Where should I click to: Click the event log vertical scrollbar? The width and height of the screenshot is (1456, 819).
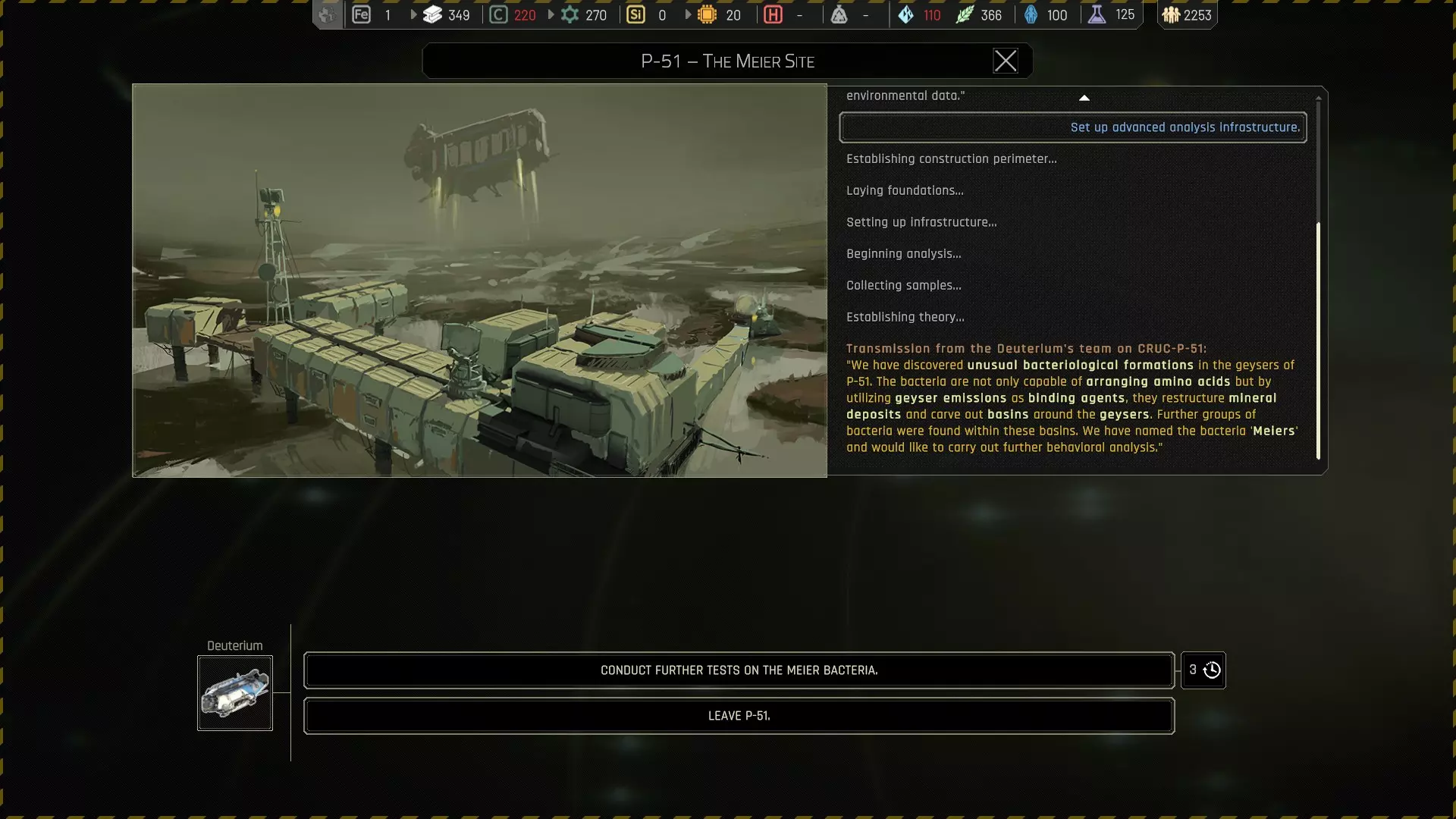coord(1318,340)
